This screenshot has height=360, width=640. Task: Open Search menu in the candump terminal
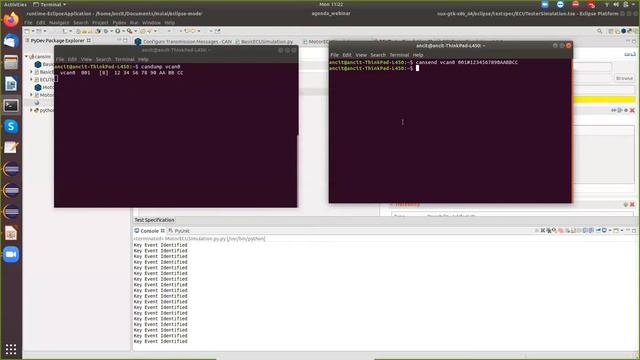point(103,59)
